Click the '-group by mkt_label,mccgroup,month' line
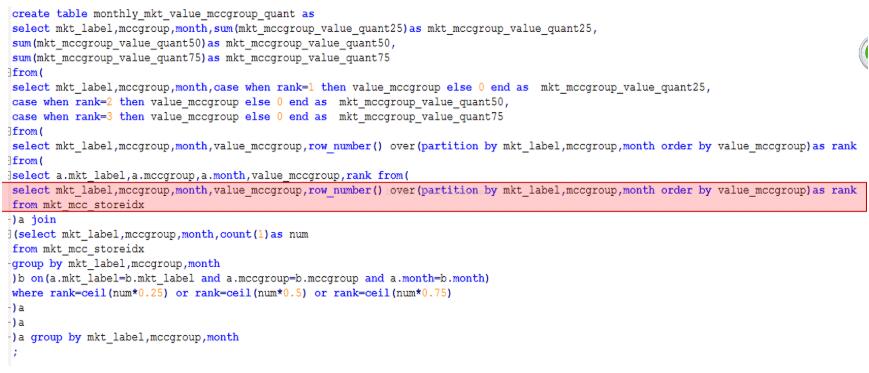The image size is (869, 373). 115,264
